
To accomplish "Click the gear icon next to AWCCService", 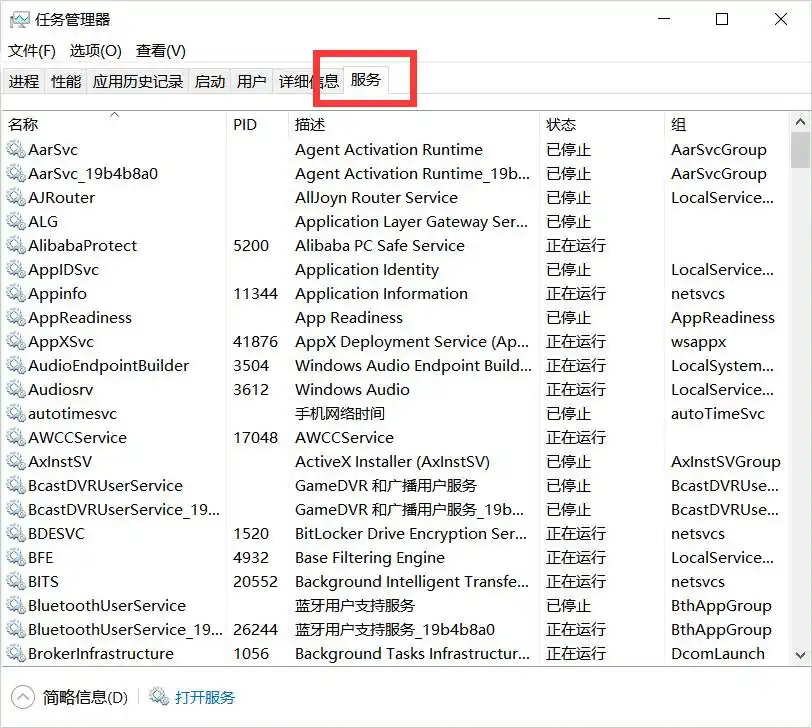I will click(16, 438).
